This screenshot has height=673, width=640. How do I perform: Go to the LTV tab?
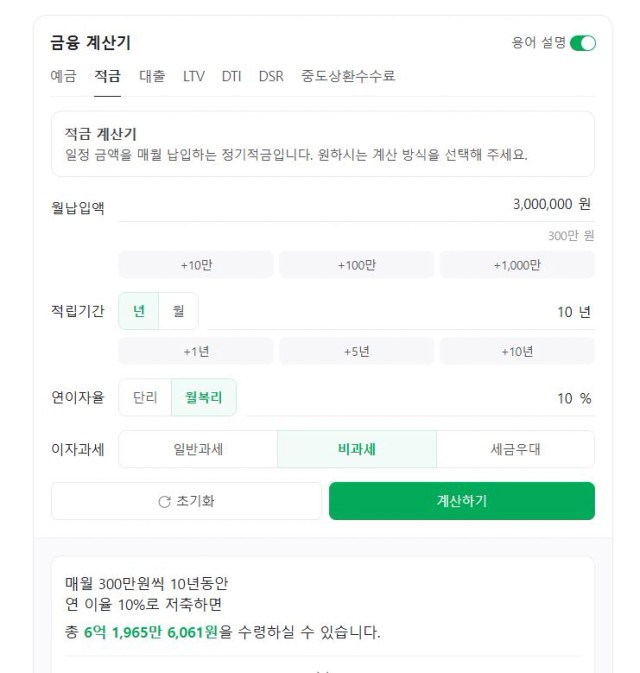(x=194, y=76)
